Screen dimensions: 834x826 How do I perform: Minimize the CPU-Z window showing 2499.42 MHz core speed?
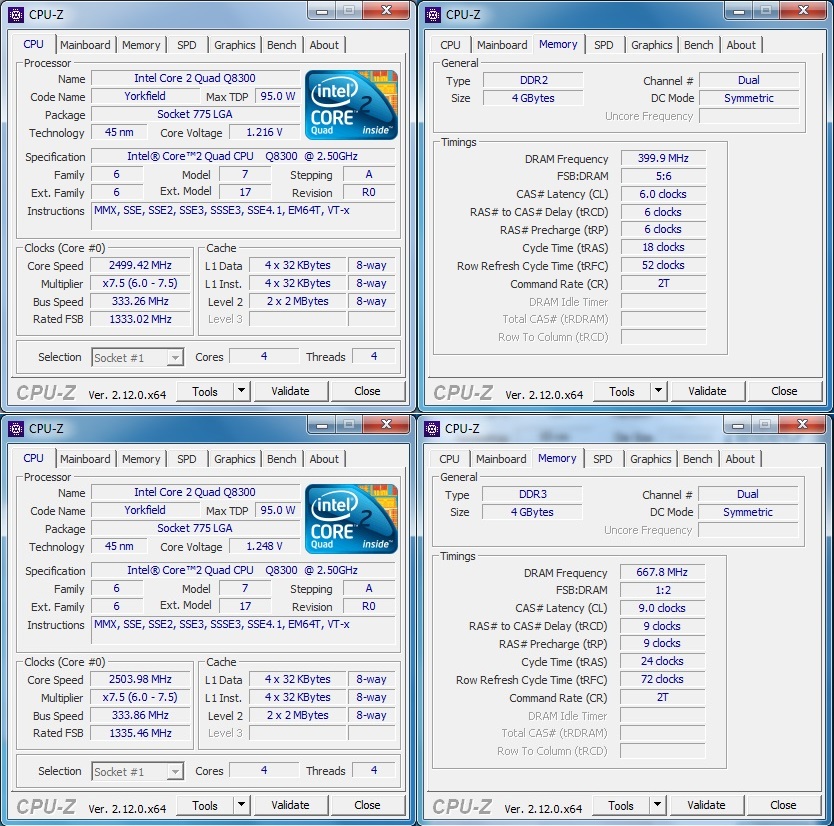pyautogui.click(x=322, y=10)
